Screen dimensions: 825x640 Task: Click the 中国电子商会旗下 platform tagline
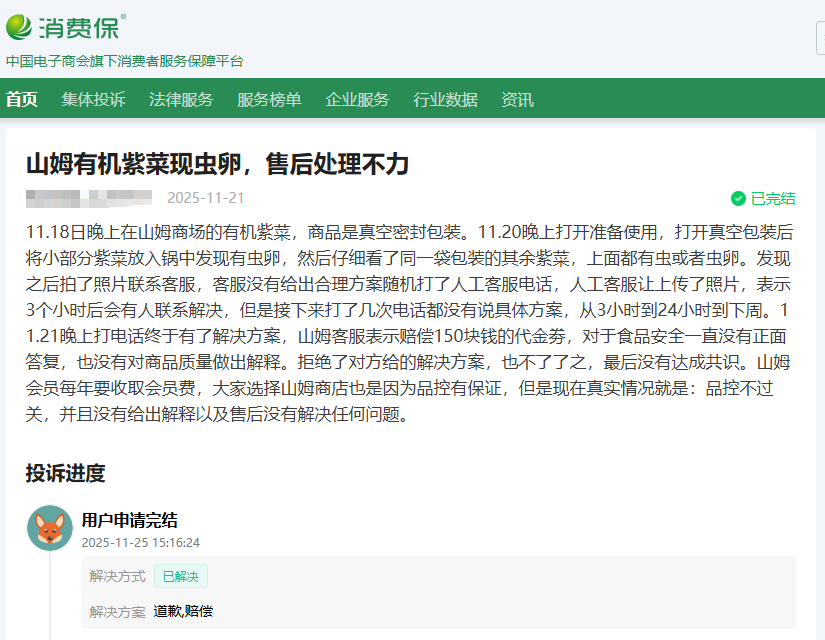124,61
